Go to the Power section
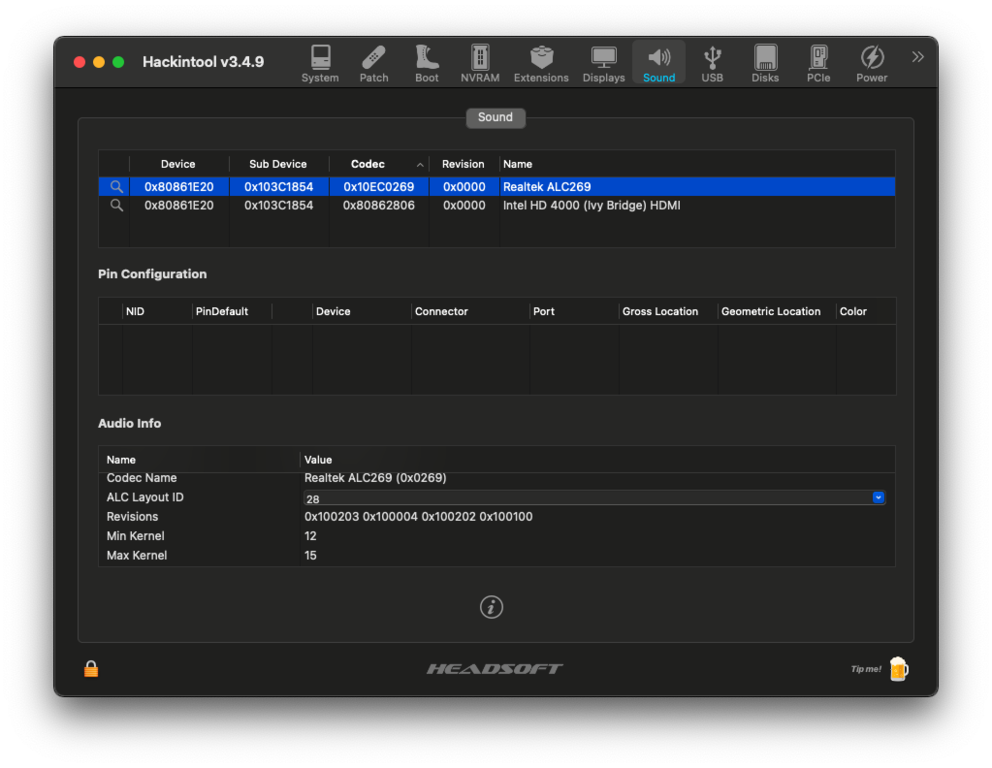The height and width of the screenshot is (768, 992). point(872,63)
